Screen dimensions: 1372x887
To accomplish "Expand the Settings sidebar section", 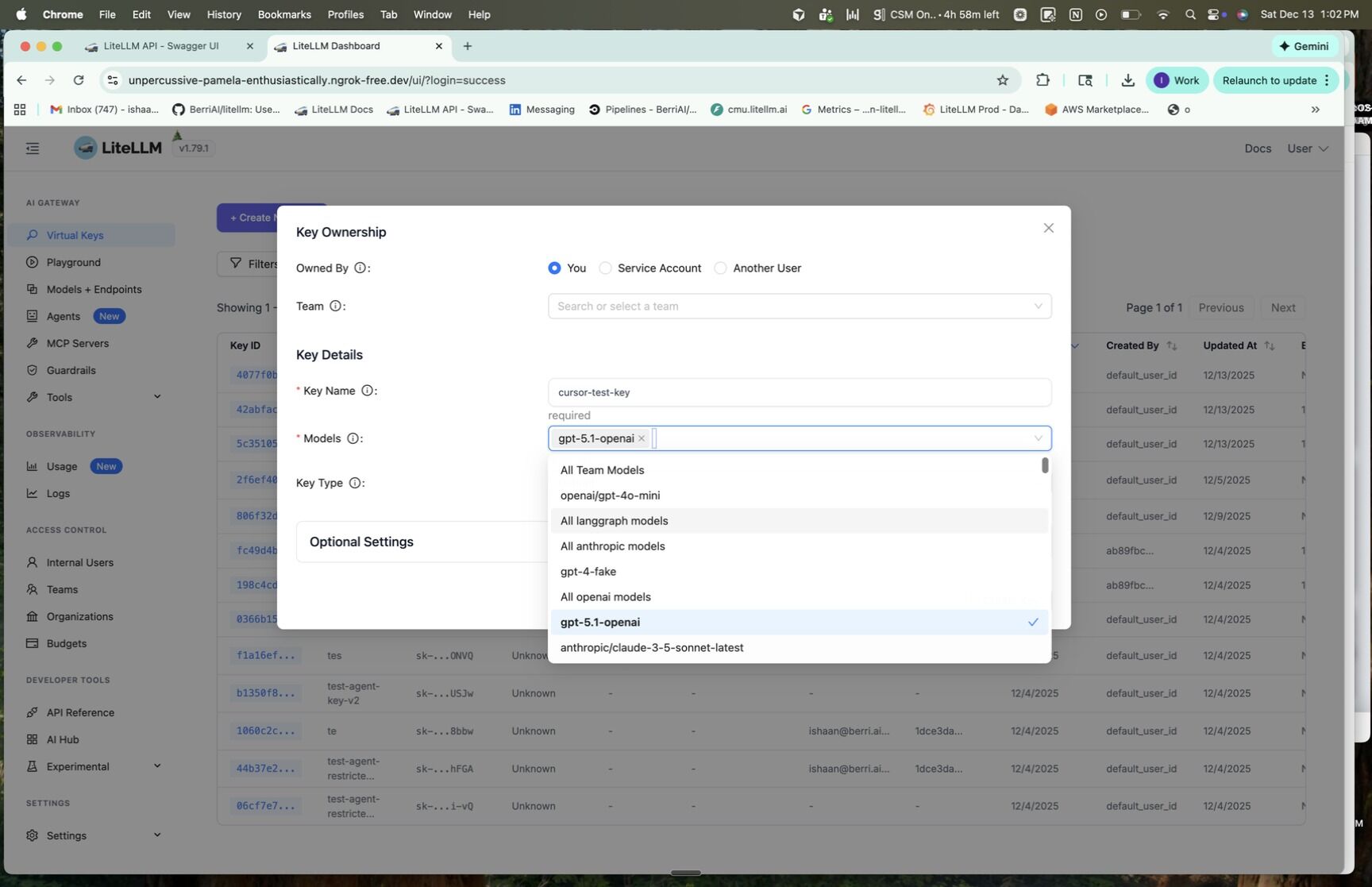I will point(157,835).
